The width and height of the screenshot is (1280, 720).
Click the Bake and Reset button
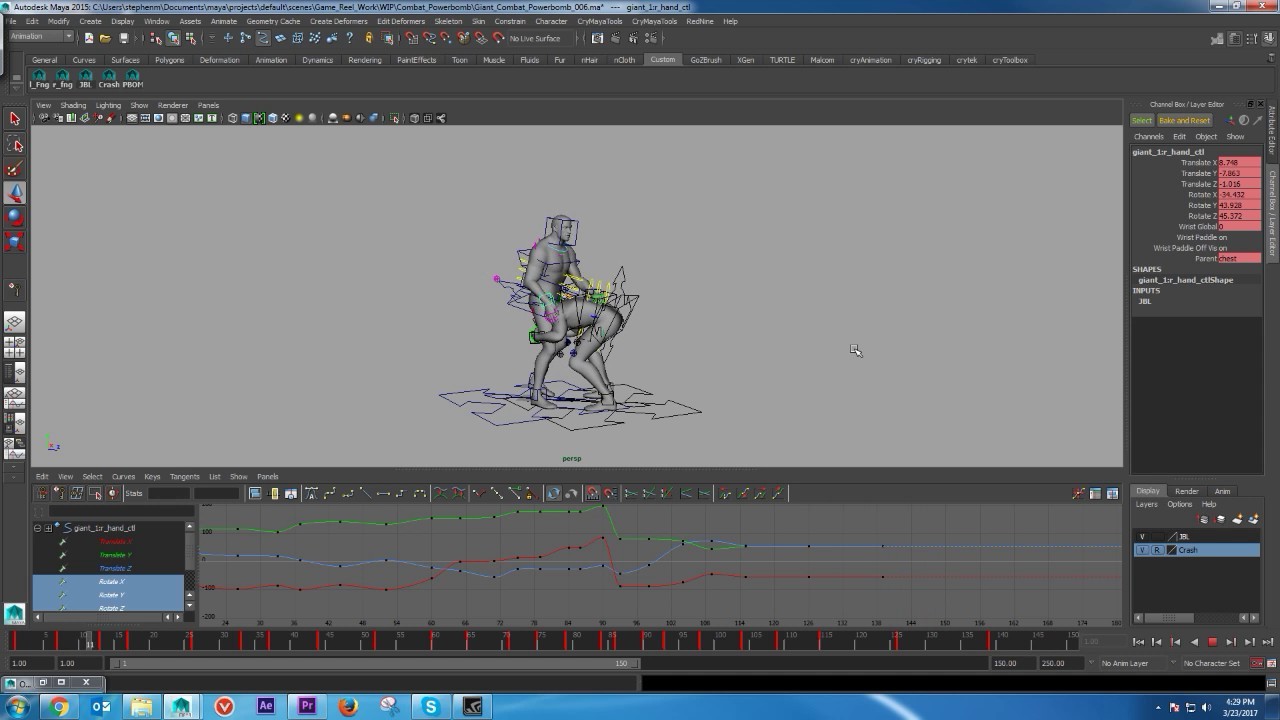tap(1185, 120)
